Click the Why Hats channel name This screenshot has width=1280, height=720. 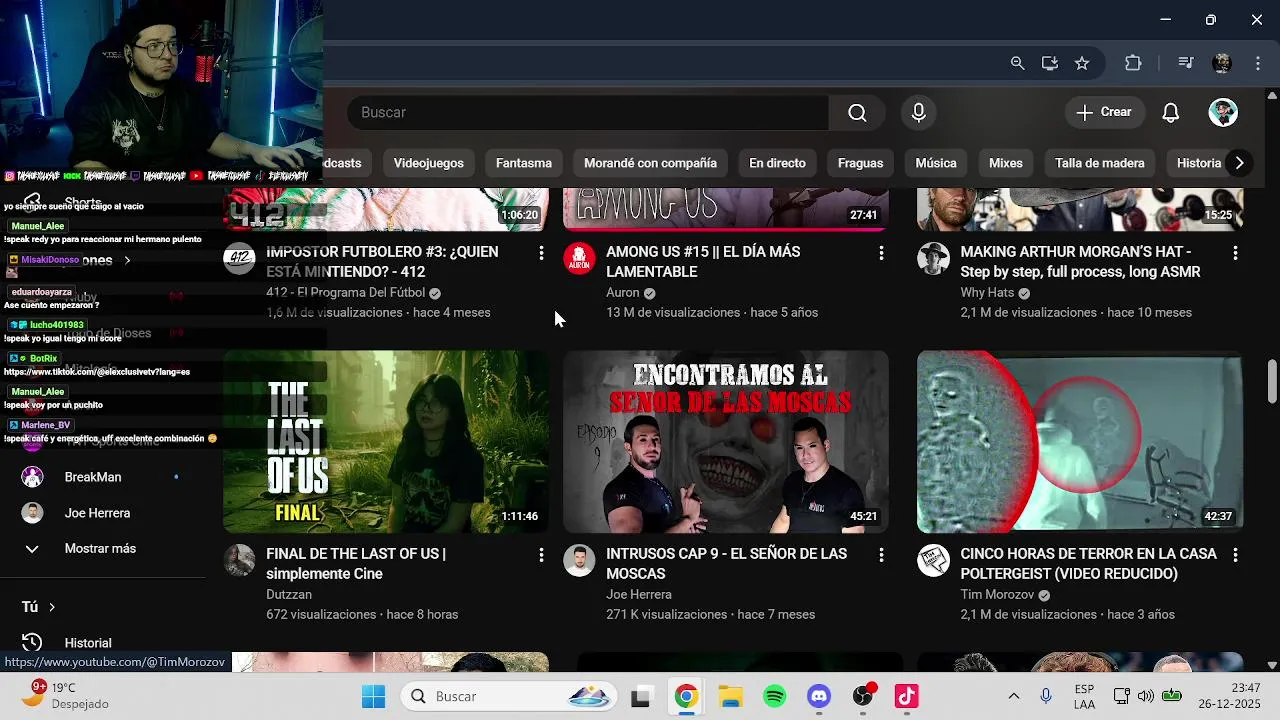[987, 293]
